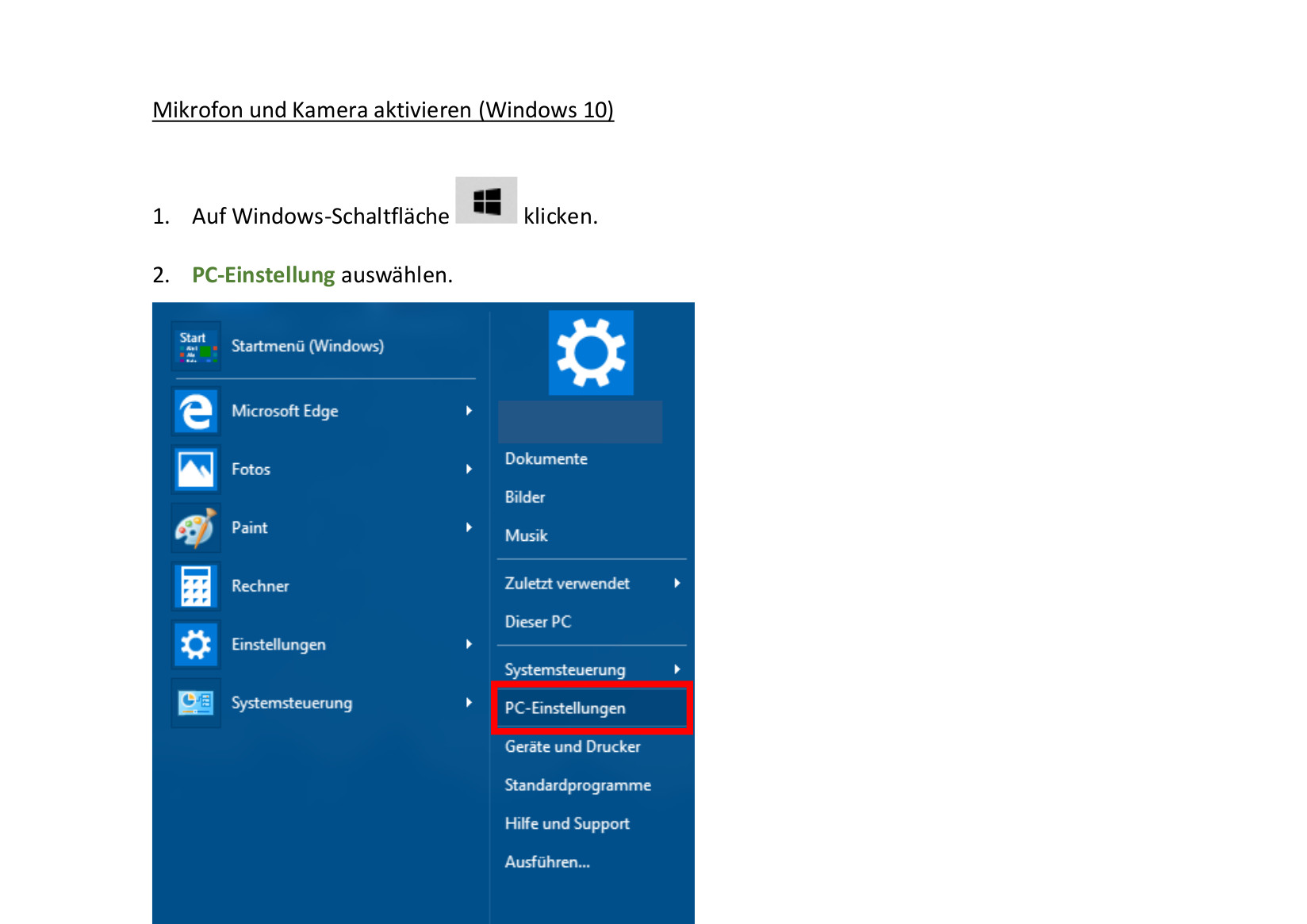Expand the Paint submenu arrow
This screenshot has height=924, width=1307.
click(469, 527)
